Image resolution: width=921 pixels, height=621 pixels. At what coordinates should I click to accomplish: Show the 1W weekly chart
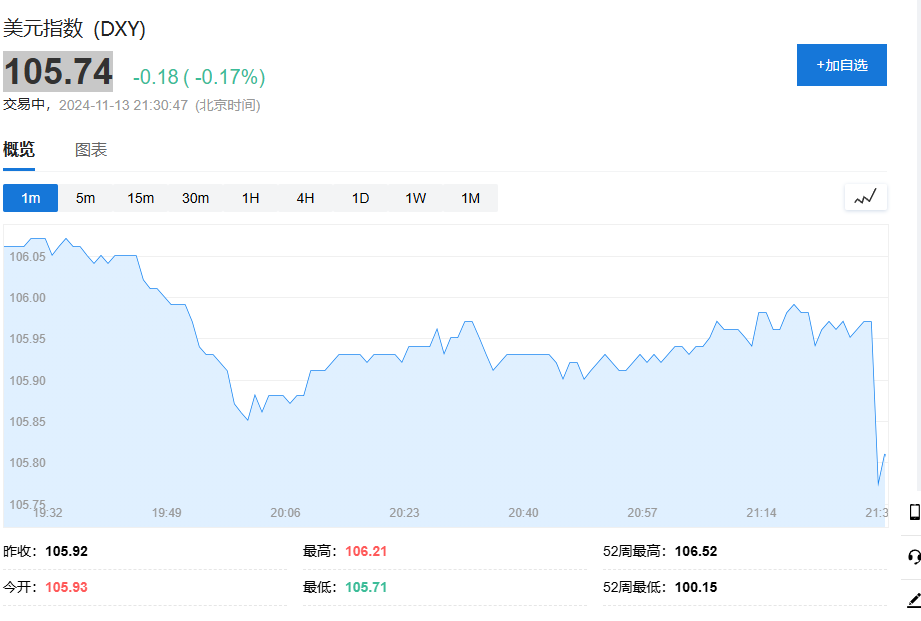point(415,198)
